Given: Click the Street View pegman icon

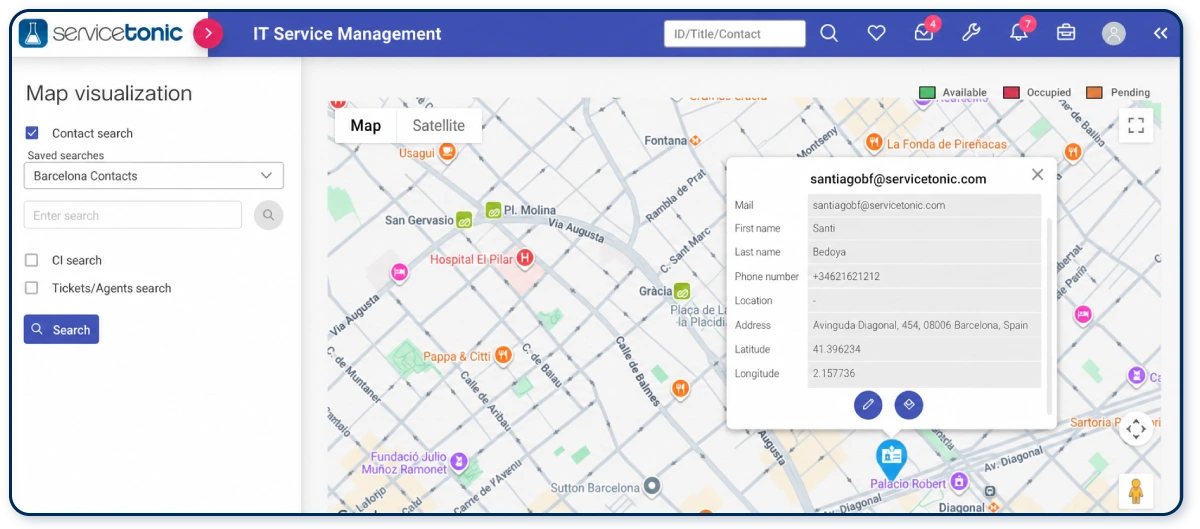Looking at the screenshot, I should click(1136, 491).
